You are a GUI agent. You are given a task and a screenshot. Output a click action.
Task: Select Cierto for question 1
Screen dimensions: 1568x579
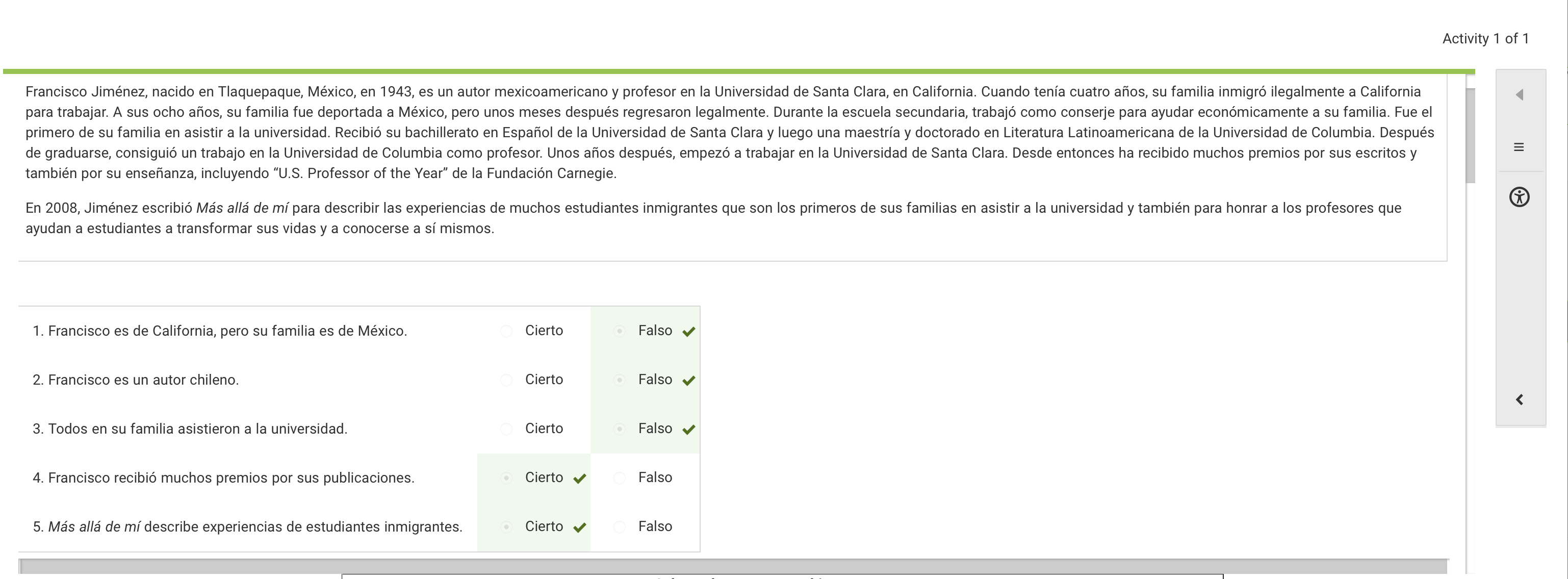[x=506, y=331]
